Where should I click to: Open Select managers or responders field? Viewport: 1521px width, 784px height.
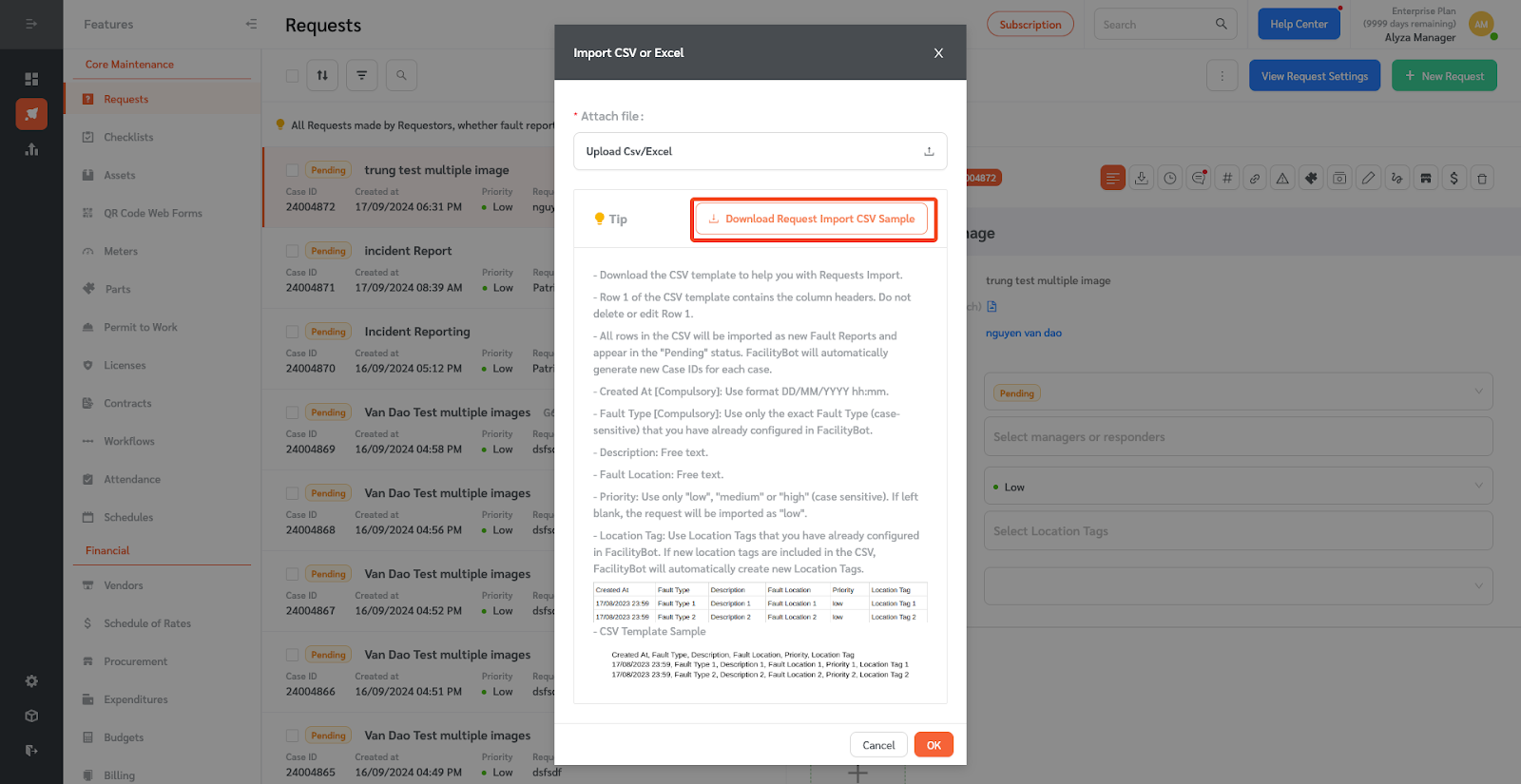click(x=1238, y=437)
